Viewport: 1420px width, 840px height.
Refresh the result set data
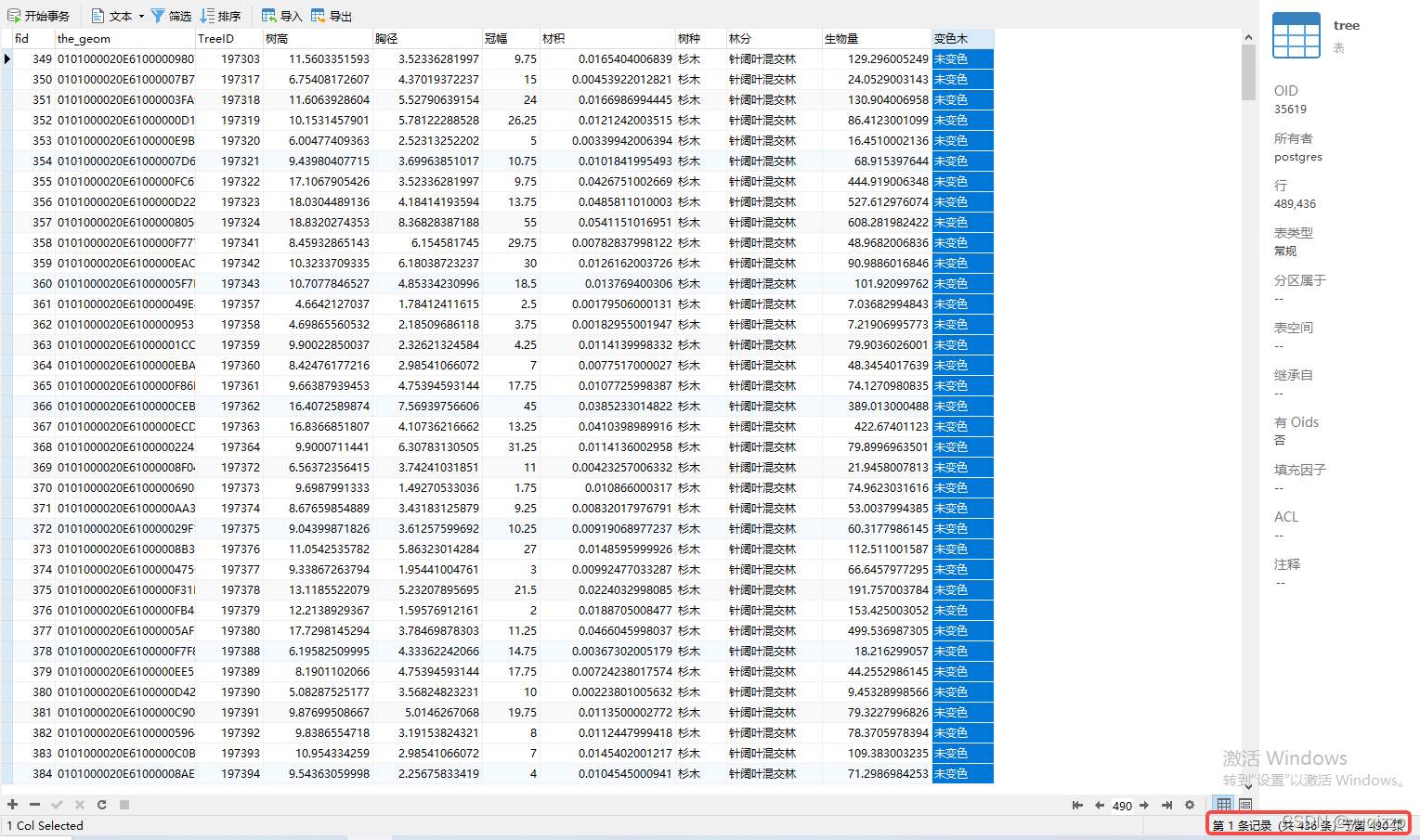click(102, 804)
